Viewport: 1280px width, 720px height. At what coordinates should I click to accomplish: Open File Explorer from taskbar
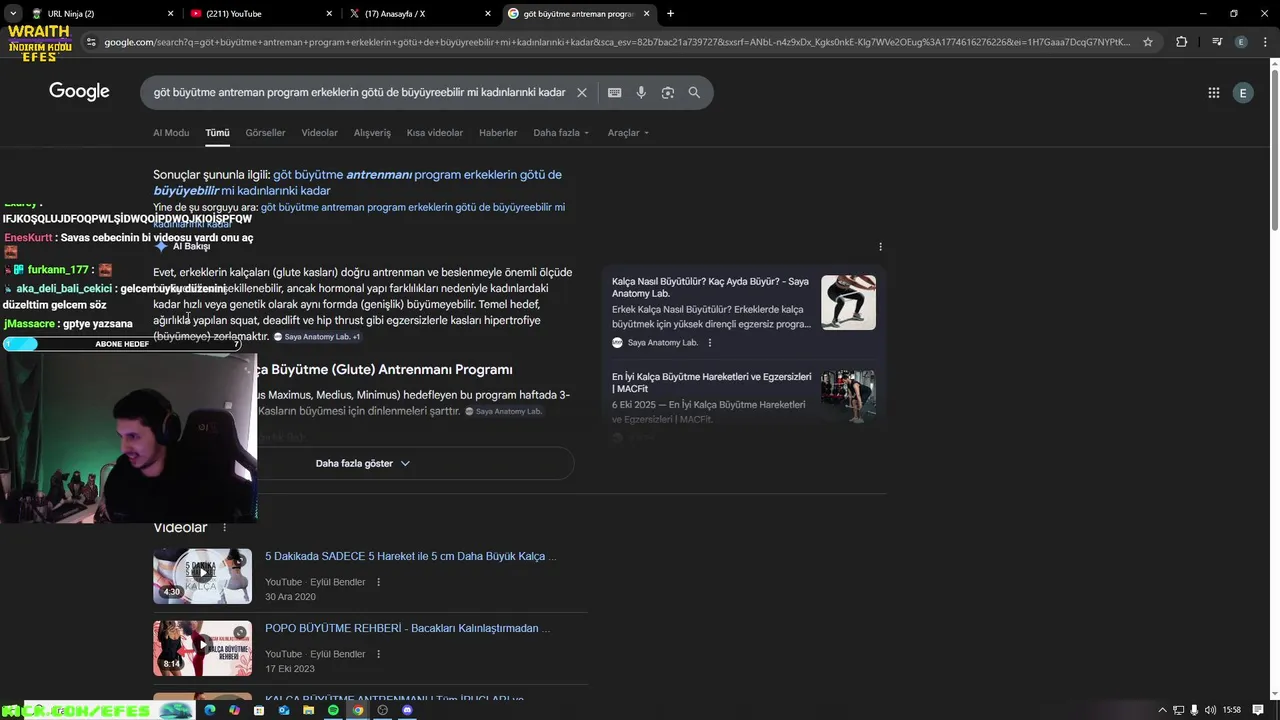pyautogui.click(x=309, y=710)
